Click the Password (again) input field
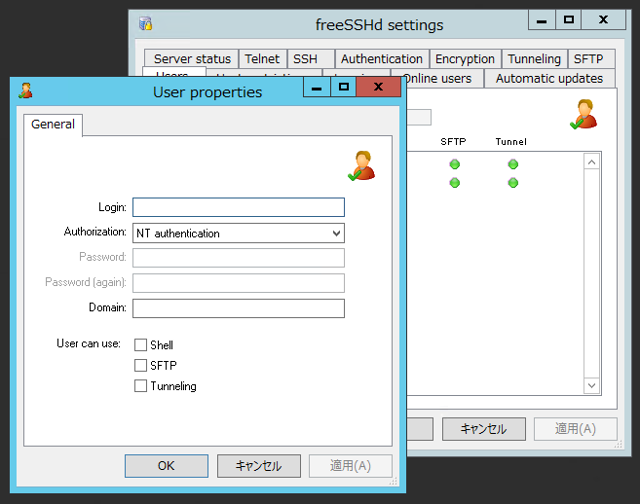 pos(238,283)
